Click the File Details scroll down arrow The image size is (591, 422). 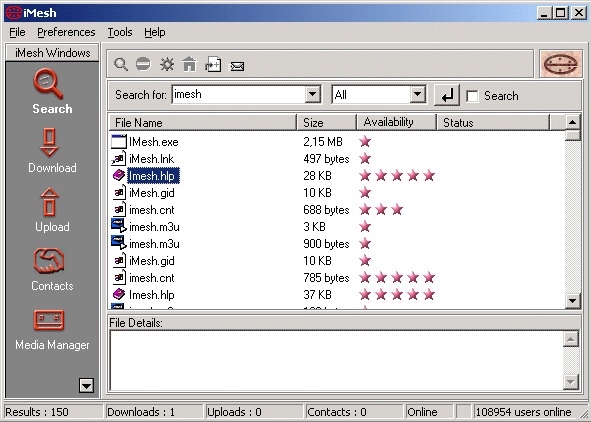point(571,382)
